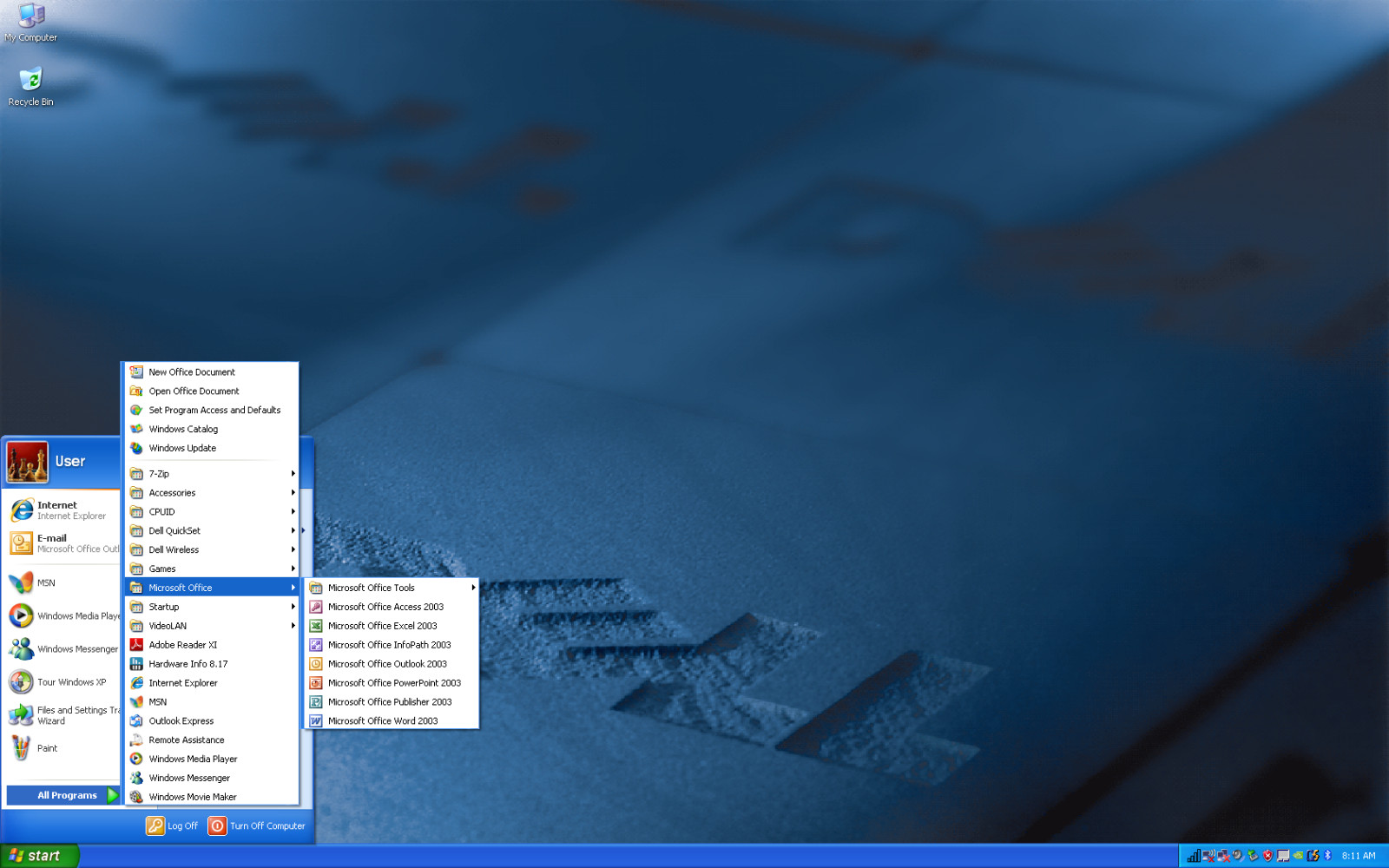Expand the Startup folder
This screenshot has height=868, width=1389.
click(212, 607)
